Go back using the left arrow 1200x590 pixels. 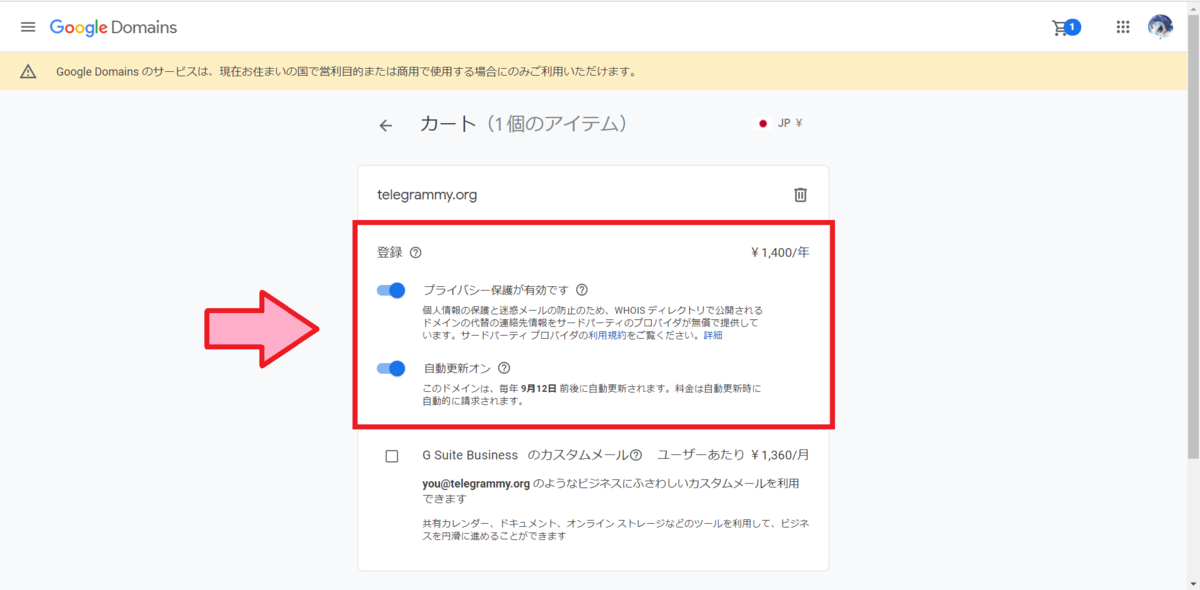[x=386, y=125]
